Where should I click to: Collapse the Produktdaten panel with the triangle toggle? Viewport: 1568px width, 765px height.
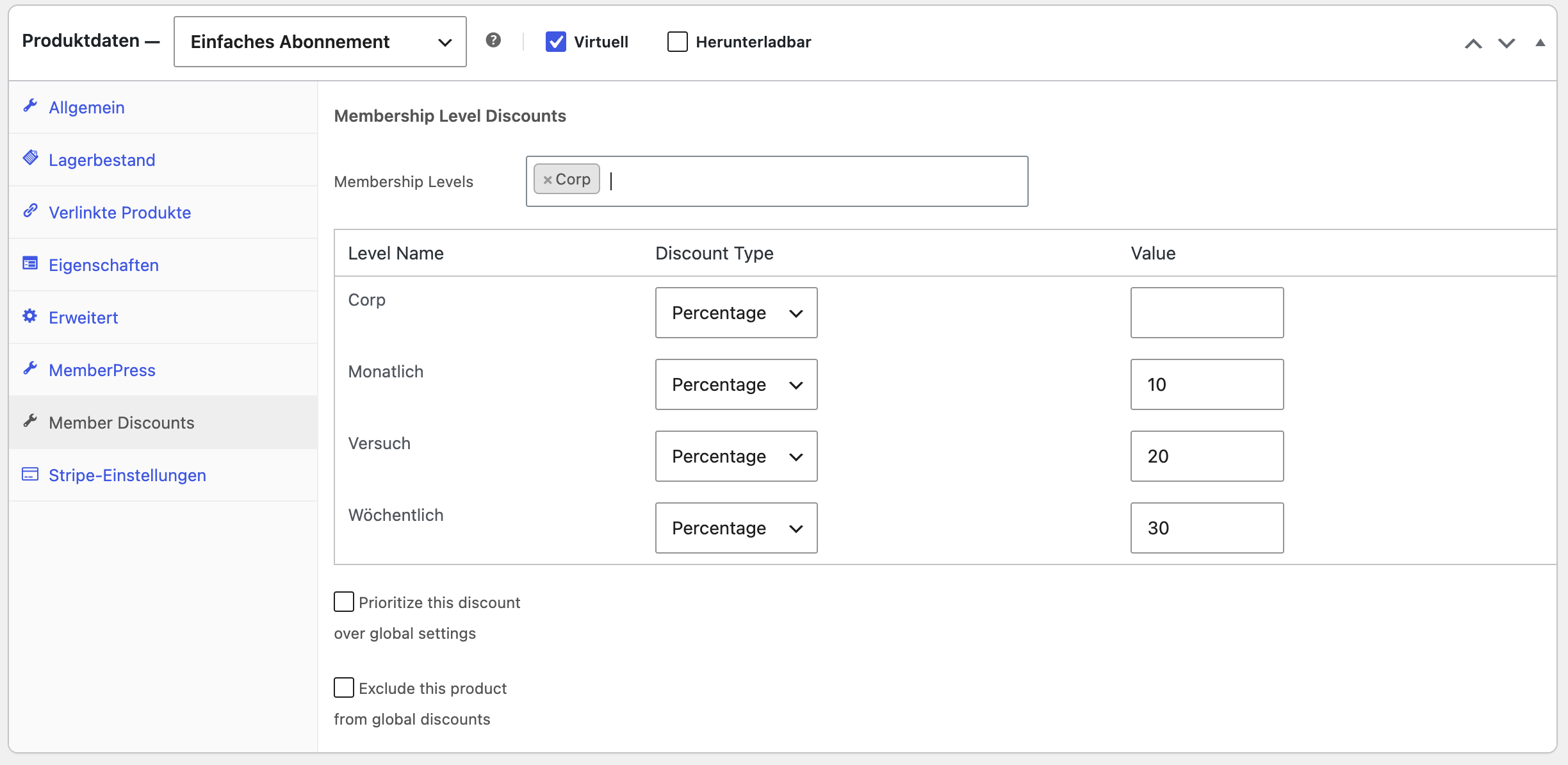click(x=1540, y=43)
